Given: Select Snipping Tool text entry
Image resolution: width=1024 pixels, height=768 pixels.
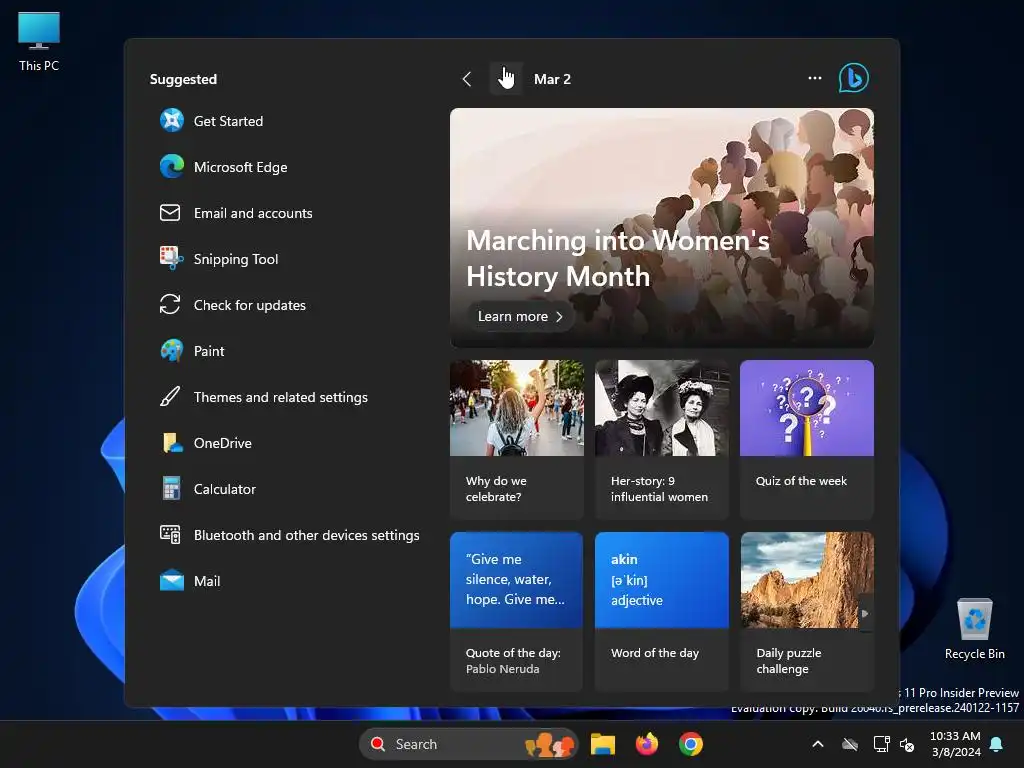Looking at the screenshot, I should tap(236, 259).
